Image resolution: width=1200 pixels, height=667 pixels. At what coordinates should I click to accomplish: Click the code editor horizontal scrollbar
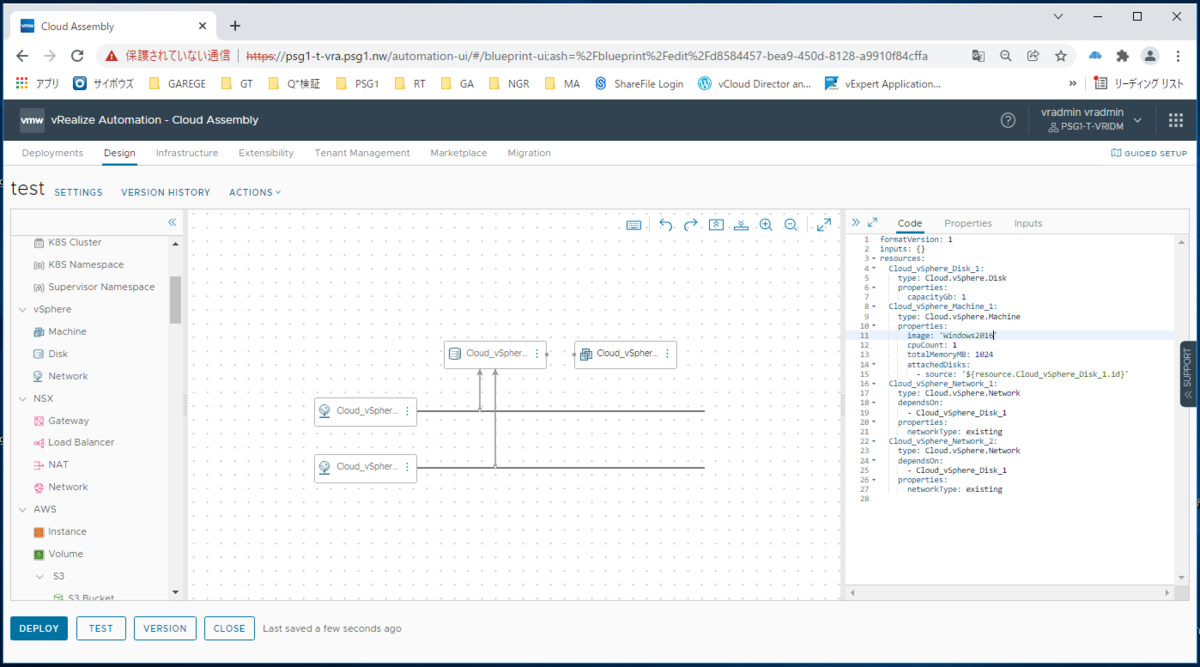1010,593
